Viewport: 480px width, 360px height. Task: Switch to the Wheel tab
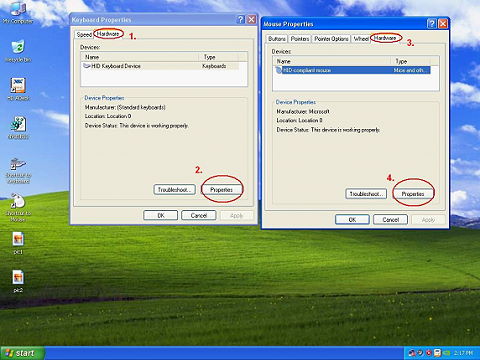pyautogui.click(x=361, y=39)
